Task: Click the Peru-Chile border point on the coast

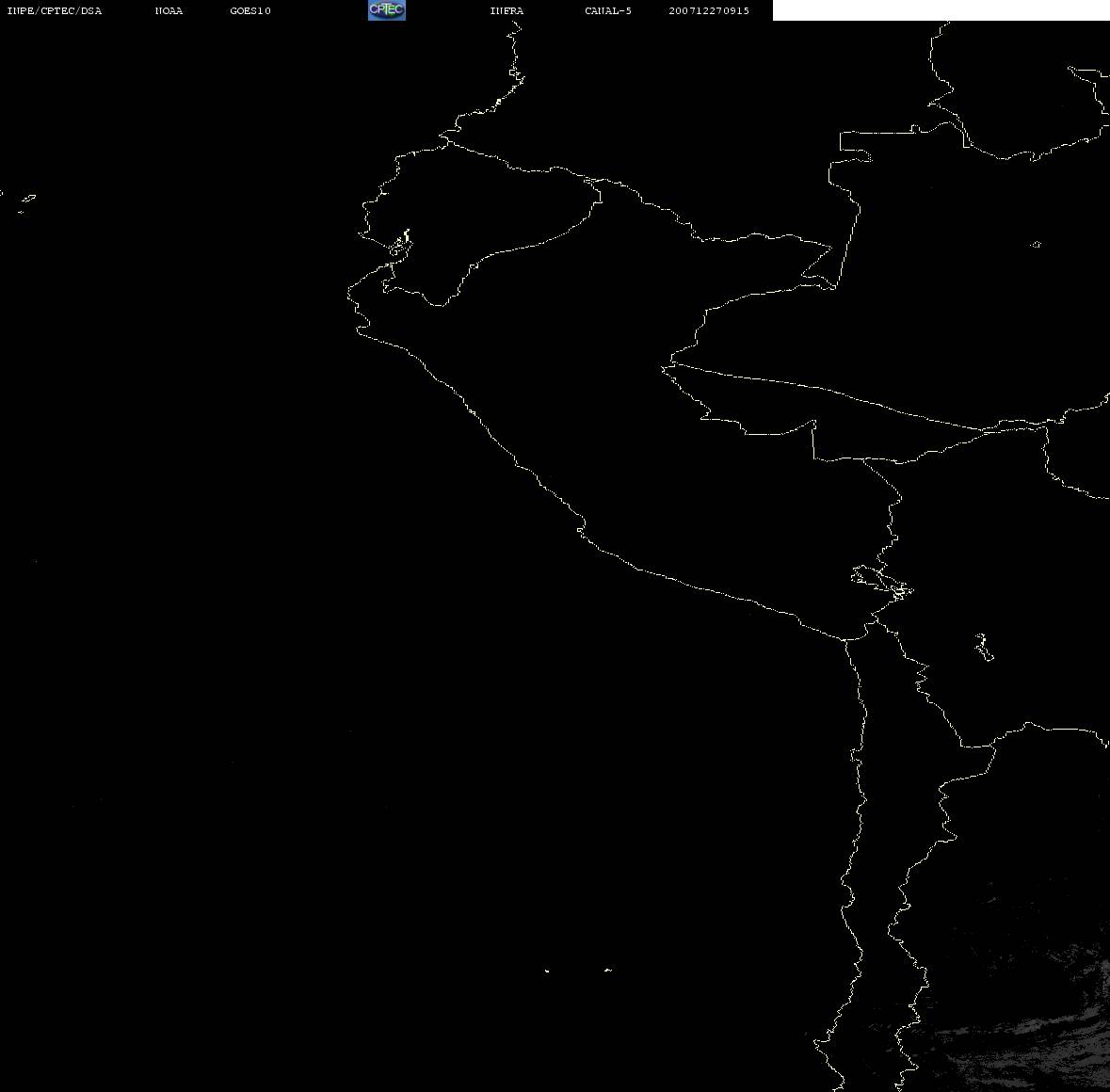Action: point(846,639)
